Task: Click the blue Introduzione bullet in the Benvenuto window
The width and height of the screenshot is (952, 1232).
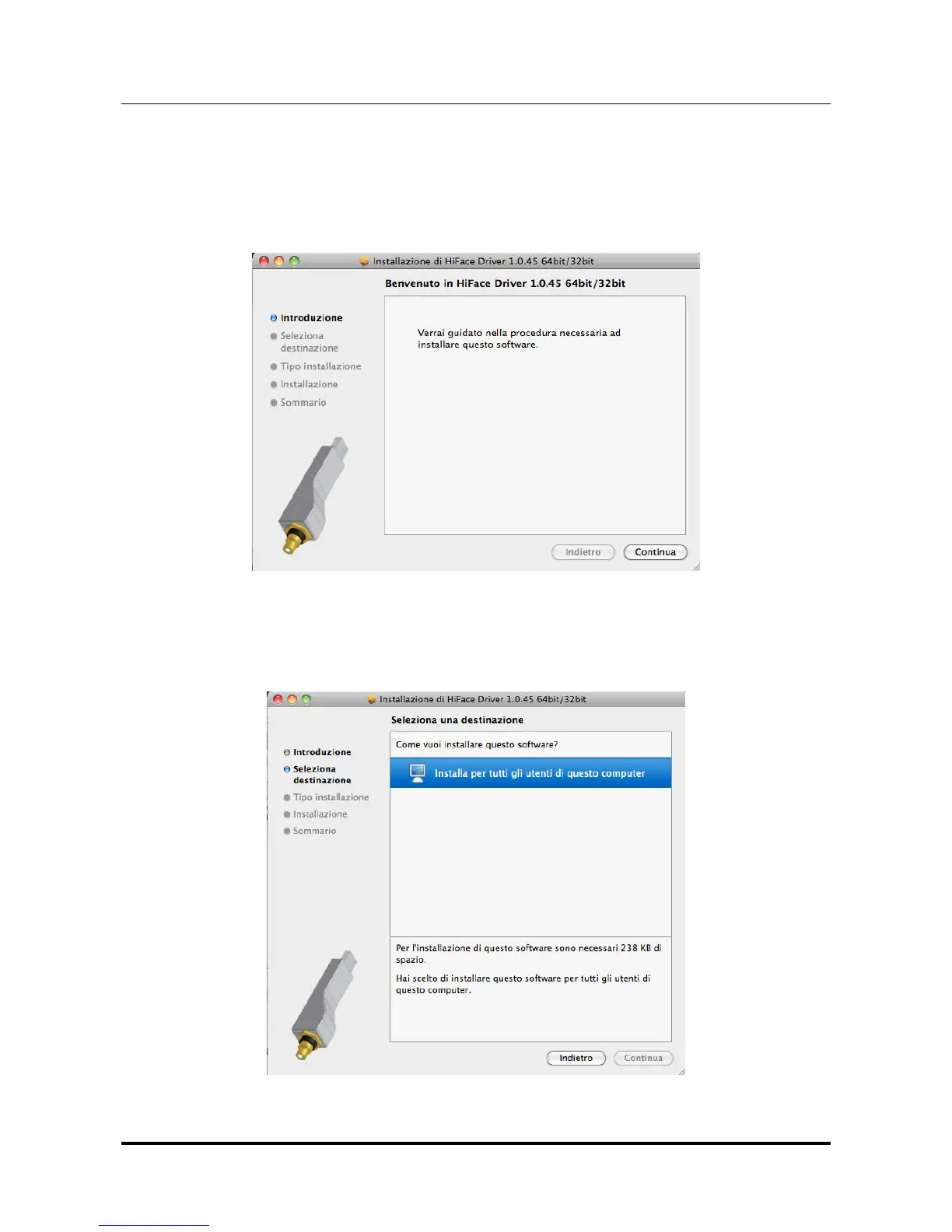Action: 274,318
